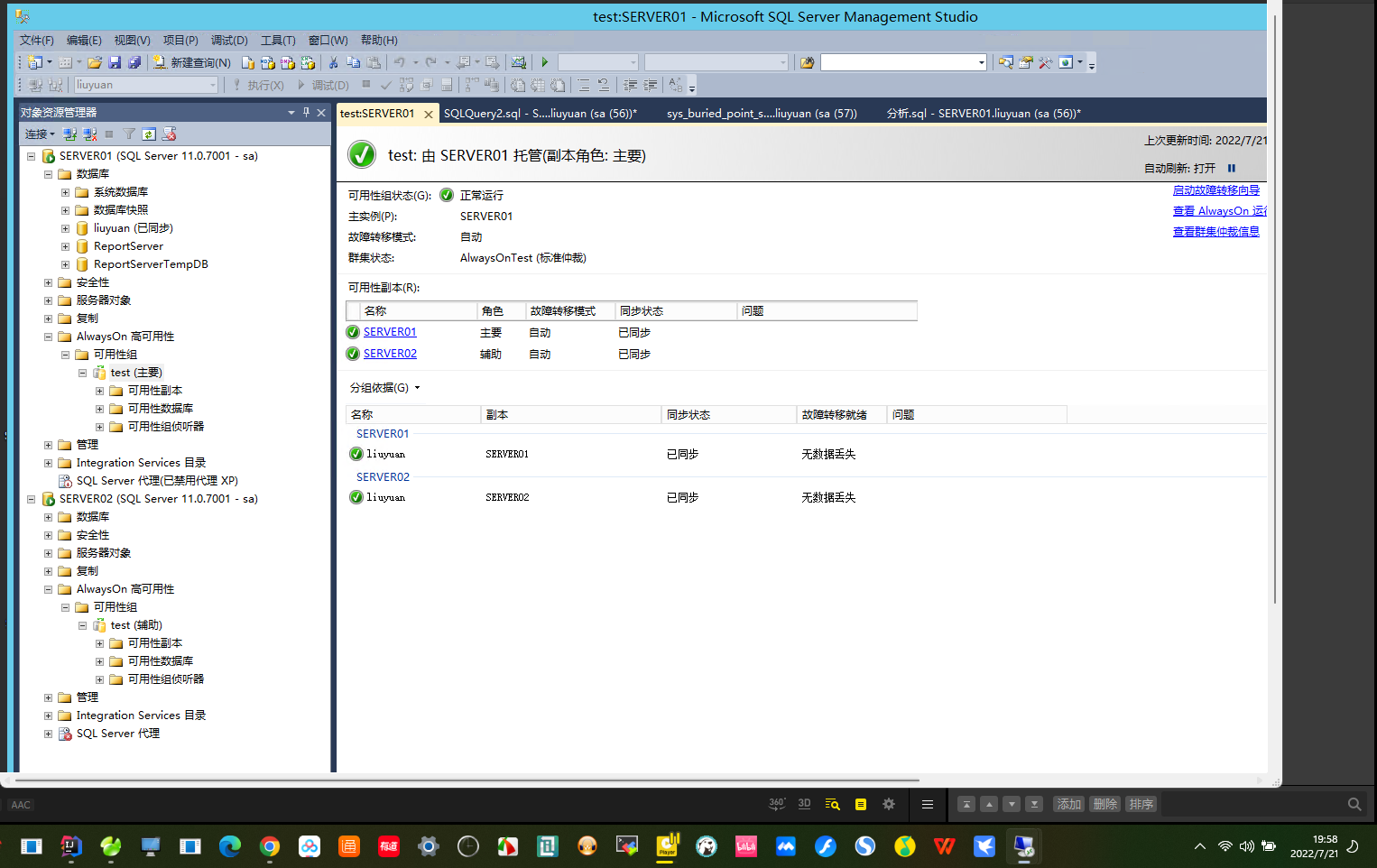Click the Open File folder icon
This screenshot has height=868, width=1377.
[94, 62]
